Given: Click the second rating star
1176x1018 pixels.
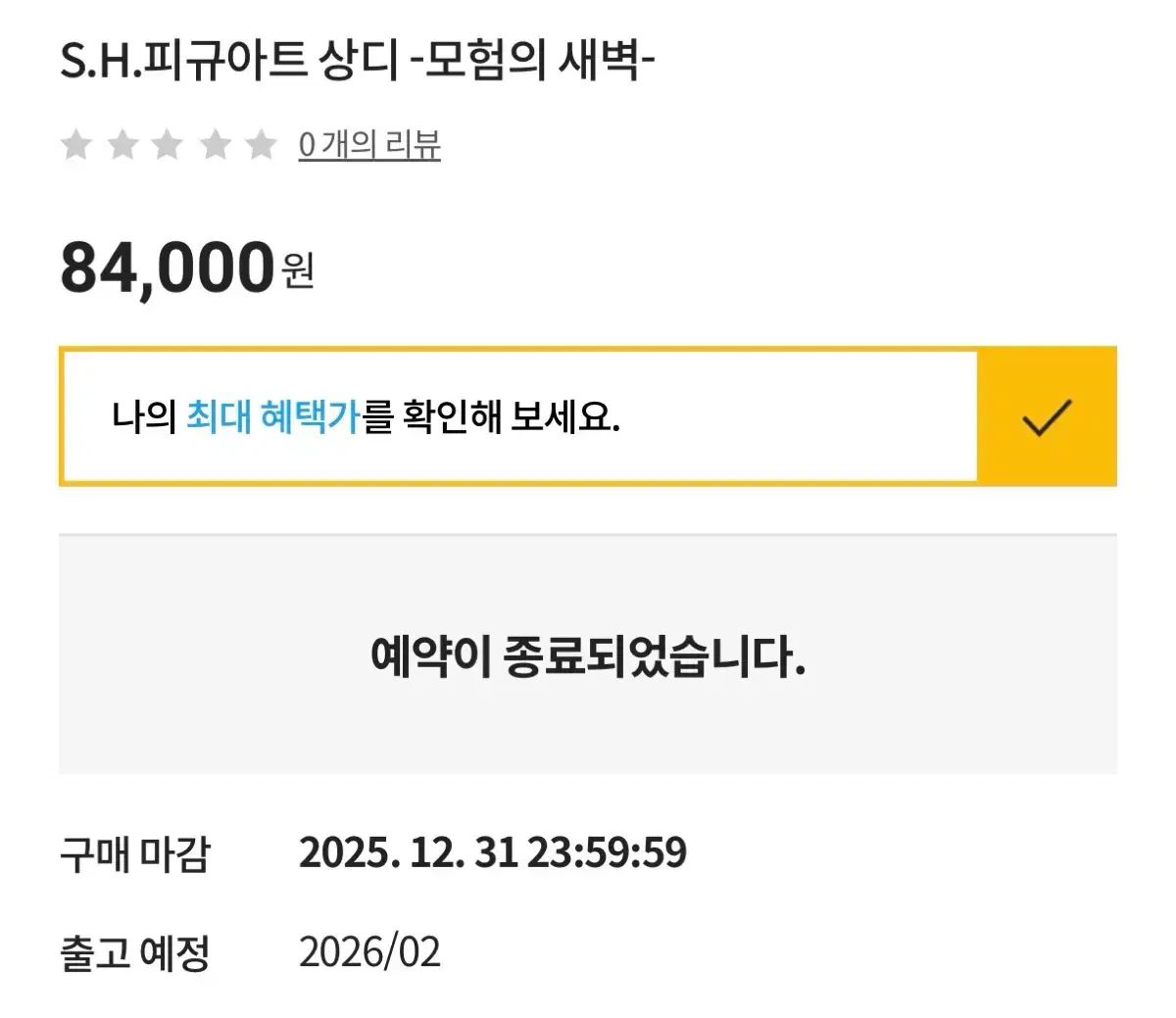Looking at the screenshot, I should pyautogui.click(x=122, y=145).
